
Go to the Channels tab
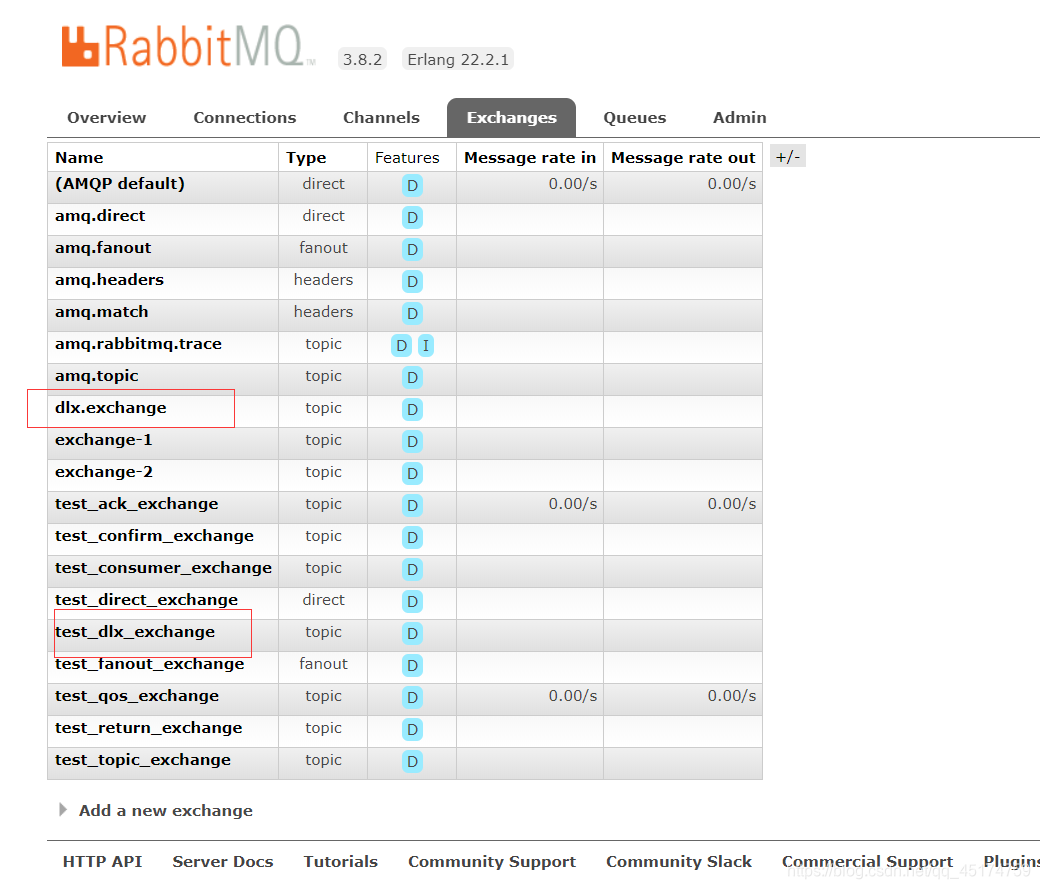click(381, 117)
